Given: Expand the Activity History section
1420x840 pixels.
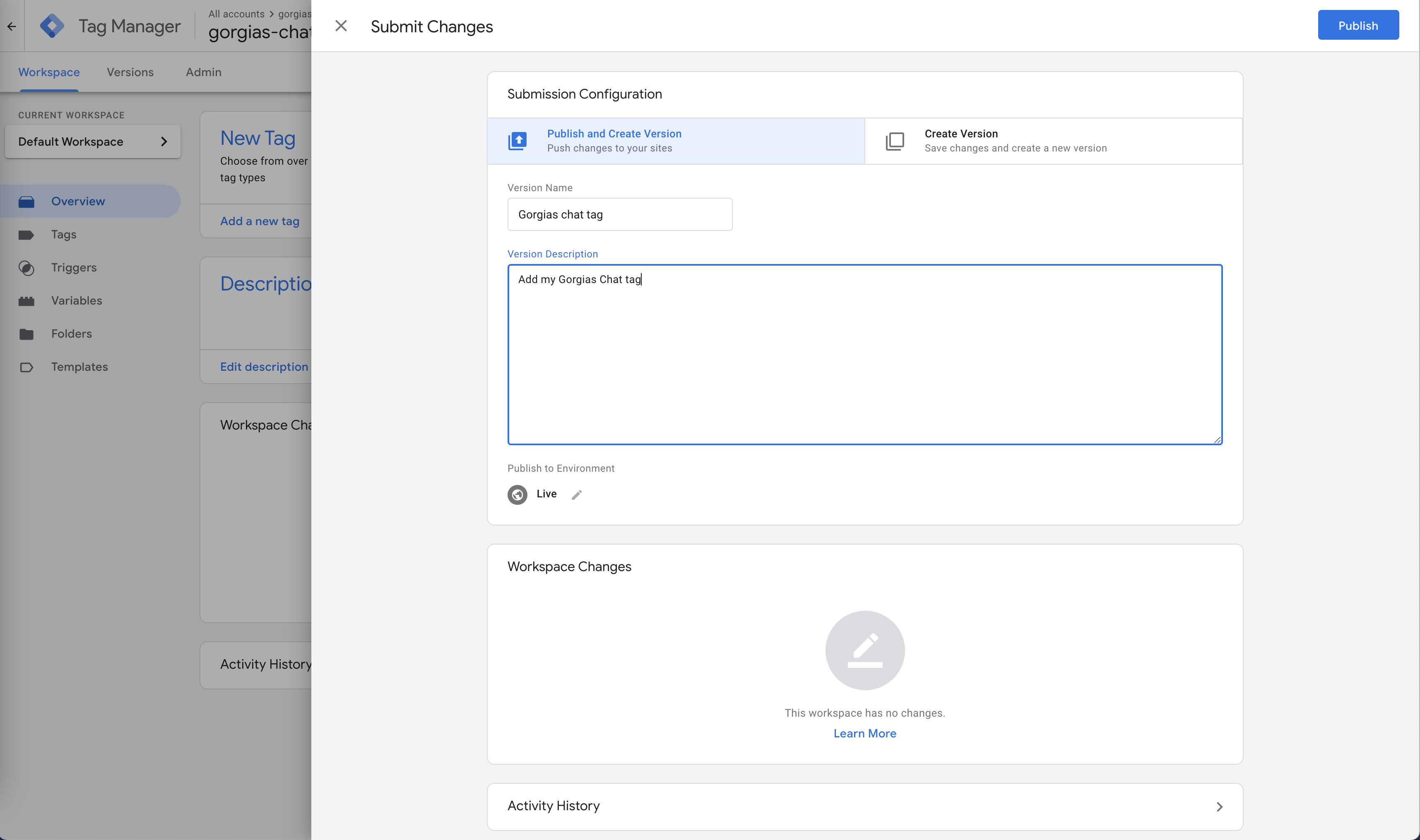Looking at the screenshot, I should point(864,806).
